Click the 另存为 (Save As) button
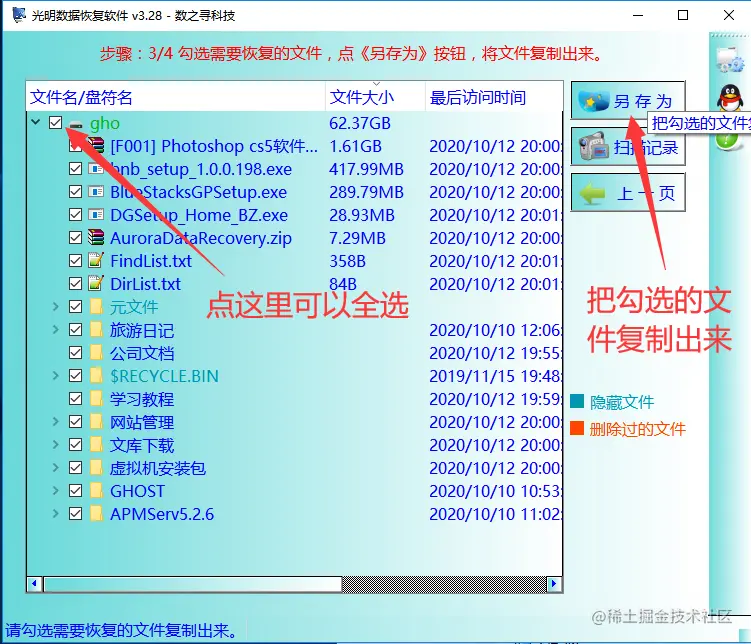 tap(628, 101)
